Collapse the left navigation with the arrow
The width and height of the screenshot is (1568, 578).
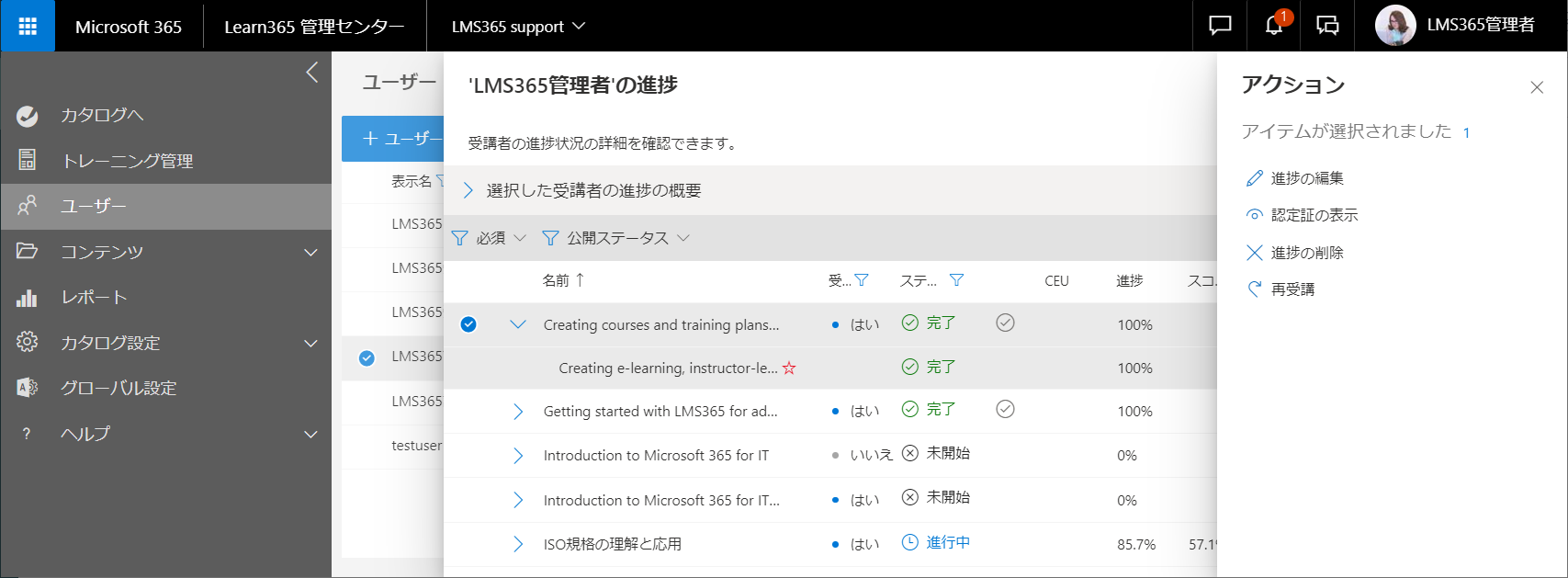pos(312,73)
